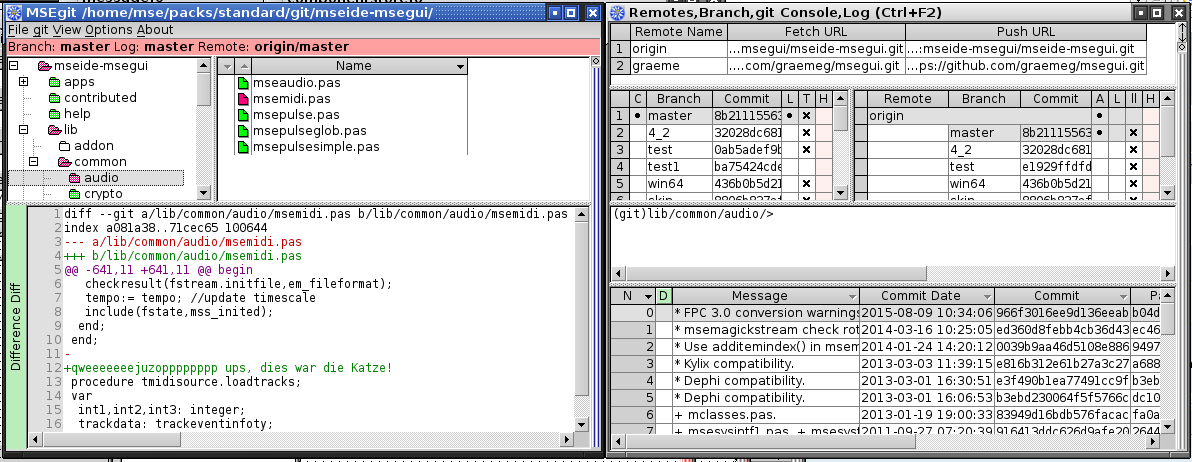
Task: Click the file tree vertical scrollbar down arrow
Action: coord(204,193)
